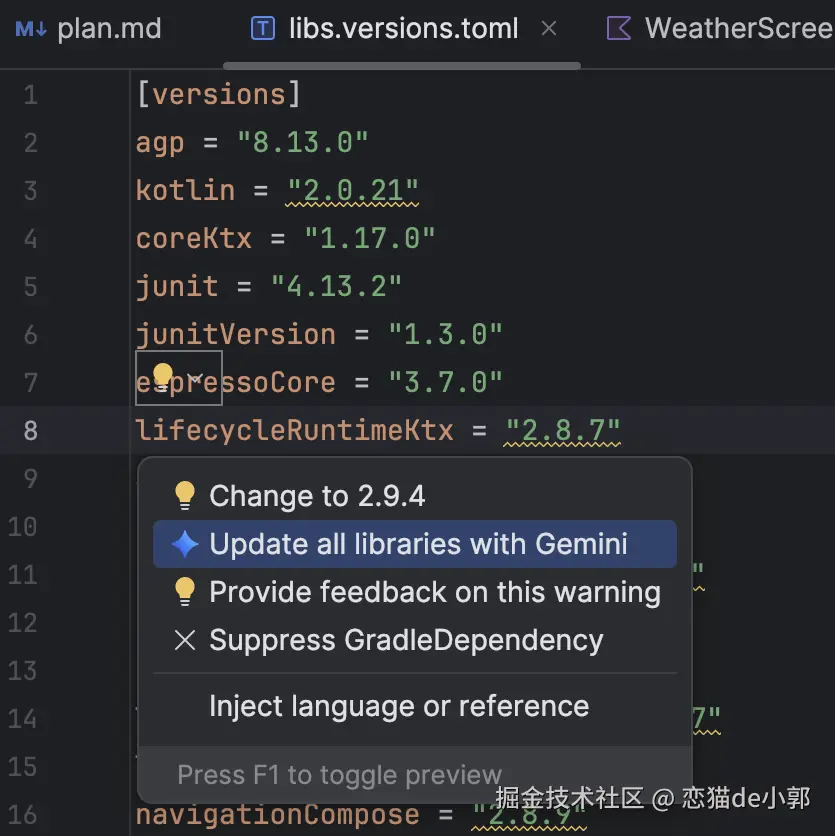This screenshot has height=836, width=835.
Task: Click line number 8 in the gutter
Action: click(31, 430)
